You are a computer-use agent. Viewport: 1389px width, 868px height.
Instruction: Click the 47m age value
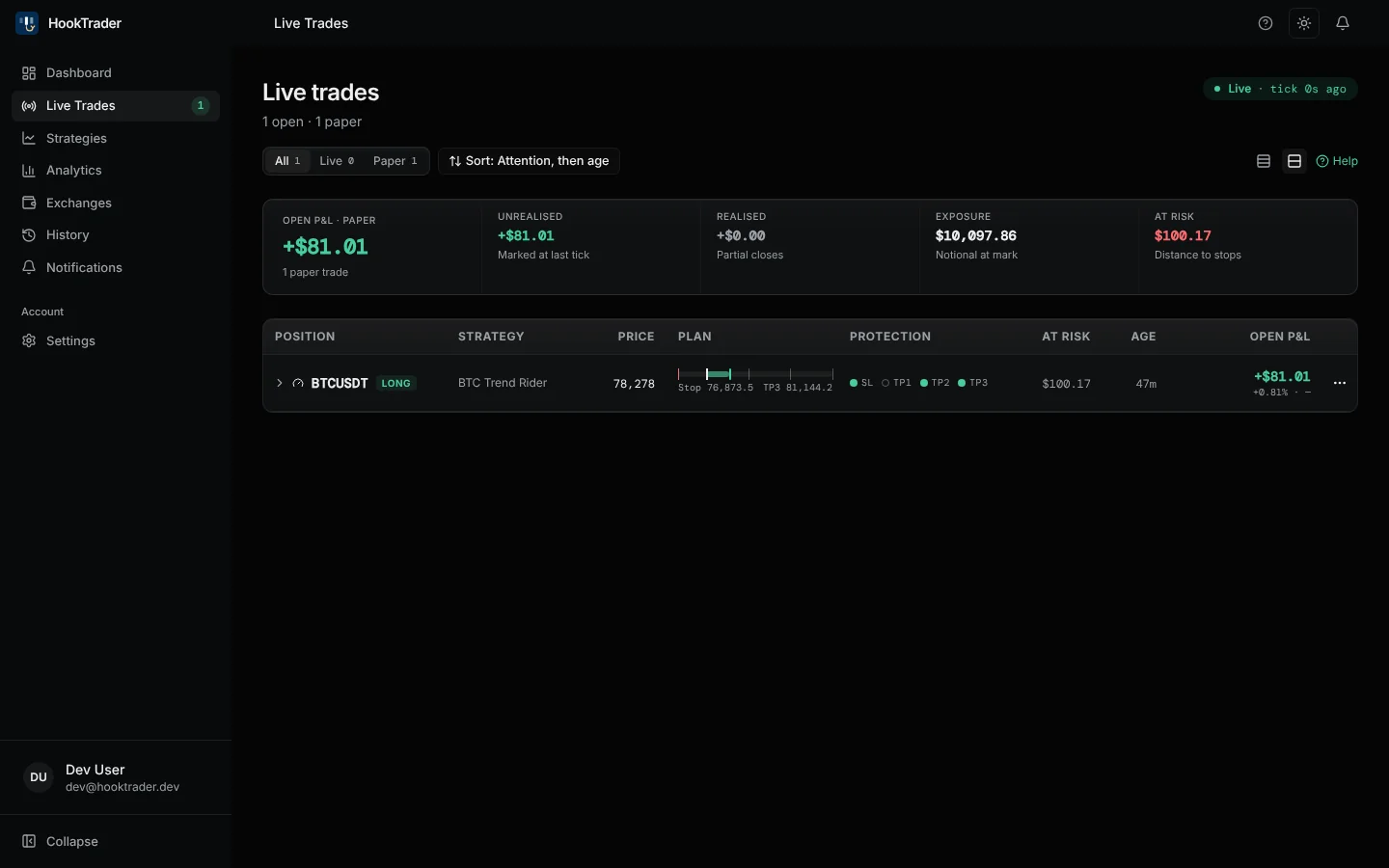(1146, 384)
